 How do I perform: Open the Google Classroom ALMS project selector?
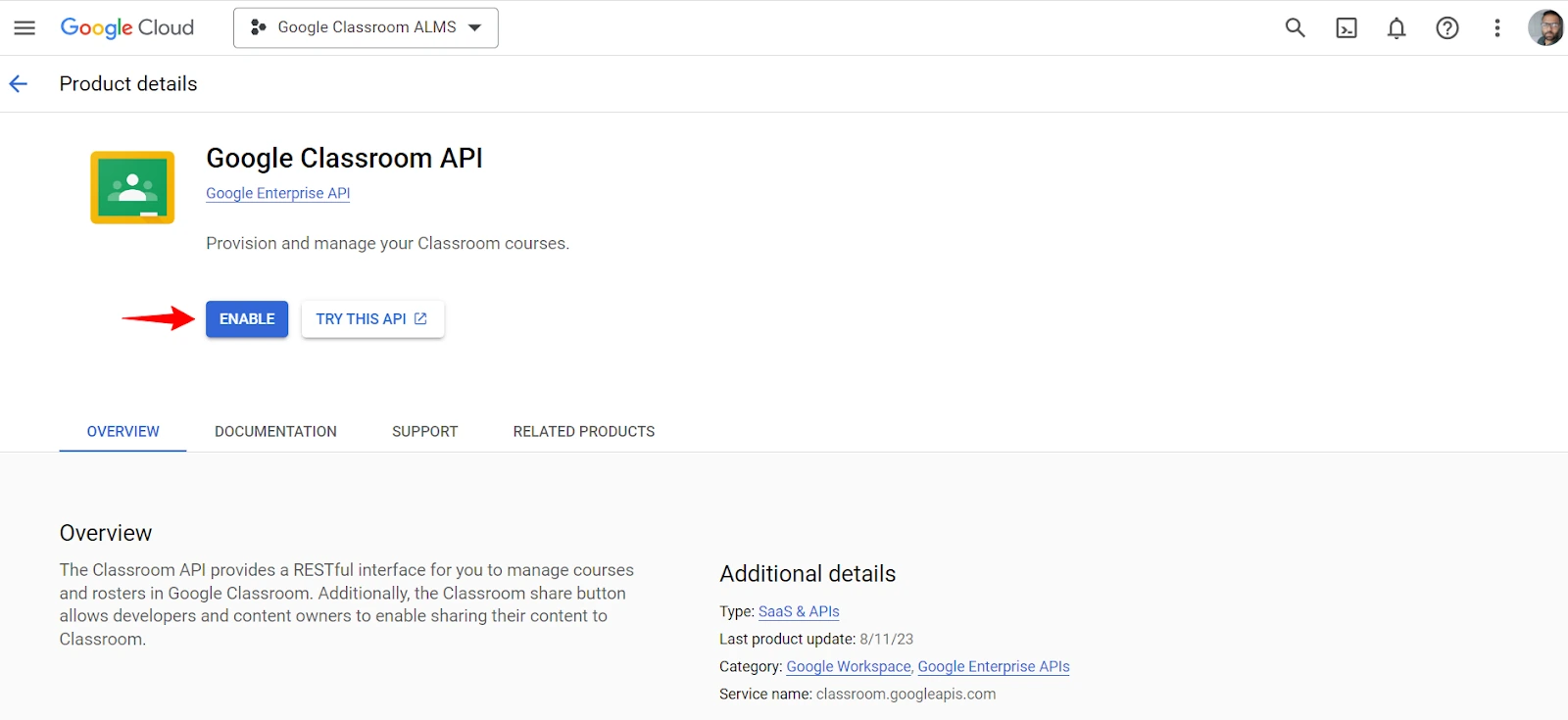click(x=366, y=27)
